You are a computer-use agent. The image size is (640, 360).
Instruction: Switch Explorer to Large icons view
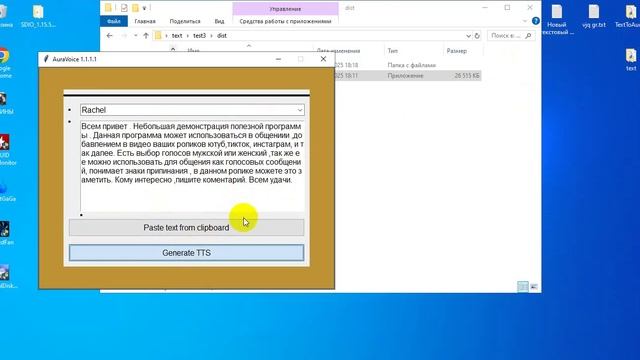534,287
